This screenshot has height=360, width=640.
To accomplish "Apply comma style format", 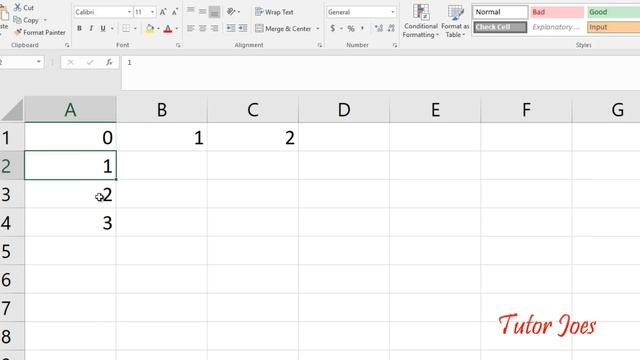I will pos(362,28).
